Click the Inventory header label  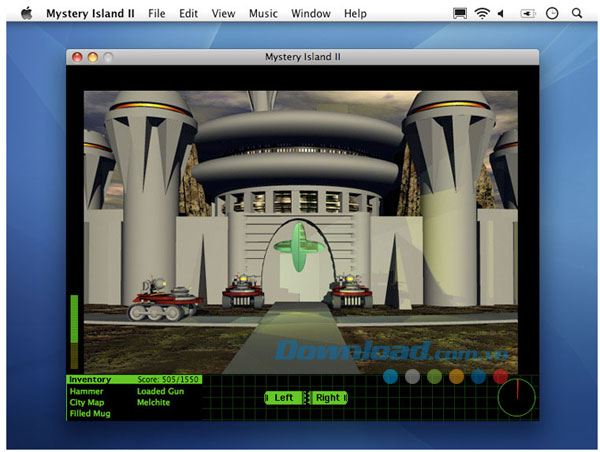(x=90, y=379)
